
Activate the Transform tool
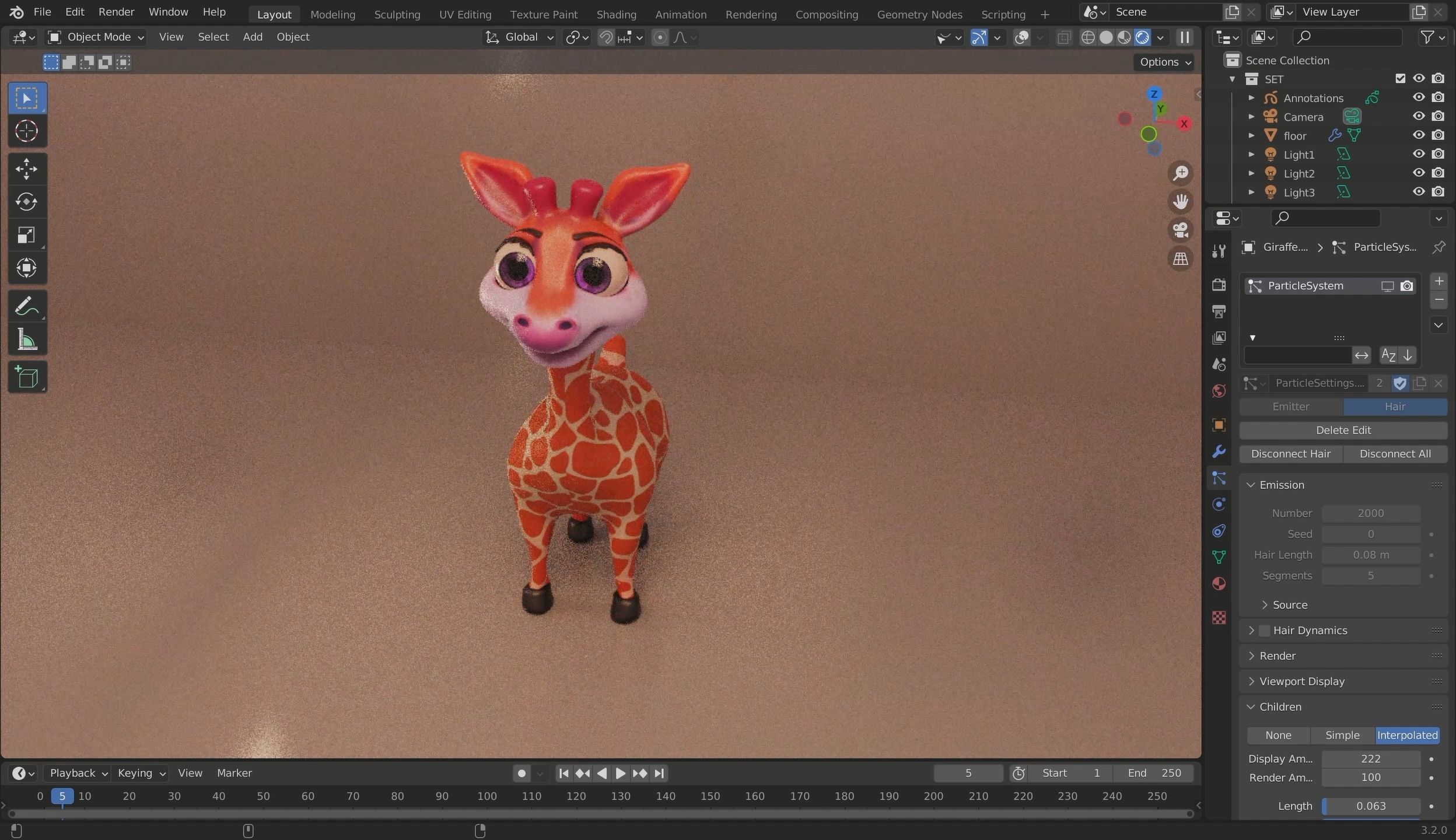click(x=26, y=268)
